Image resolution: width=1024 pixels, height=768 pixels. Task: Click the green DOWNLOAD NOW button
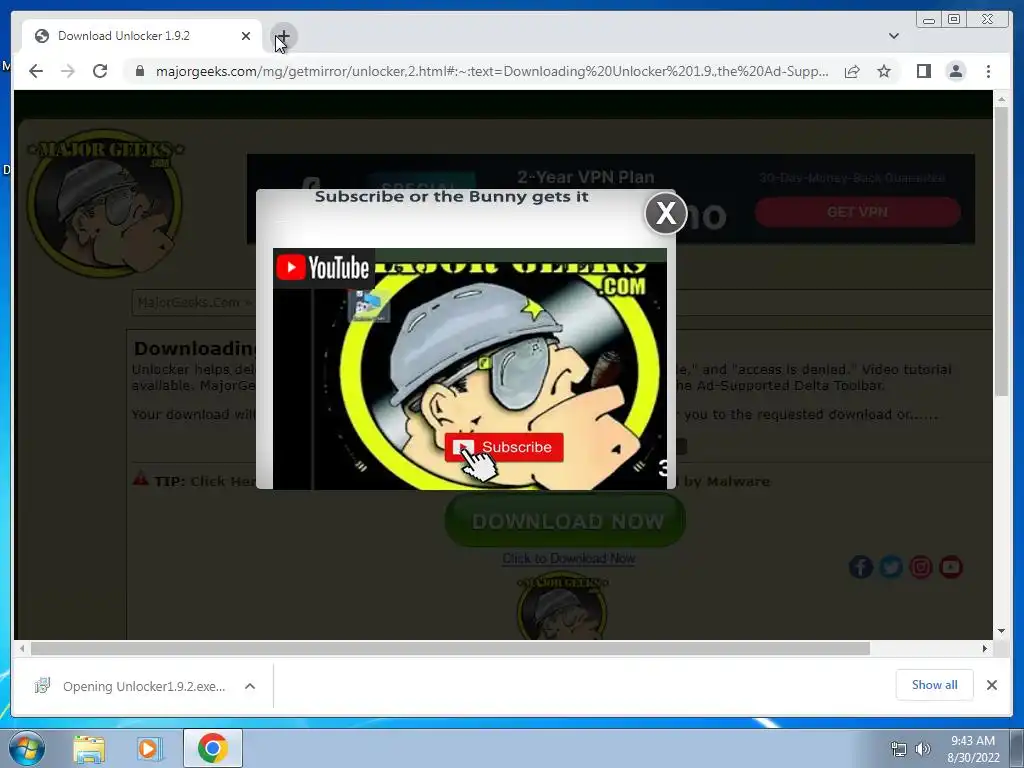[x=566, y=520]
